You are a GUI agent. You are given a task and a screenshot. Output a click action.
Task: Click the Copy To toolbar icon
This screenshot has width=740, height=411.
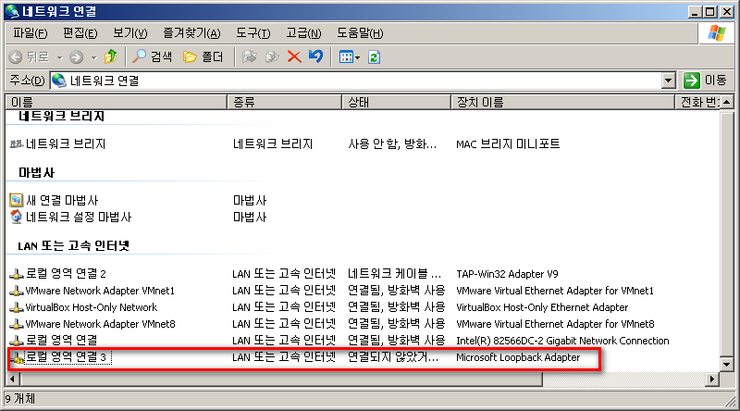coord(272,57)
